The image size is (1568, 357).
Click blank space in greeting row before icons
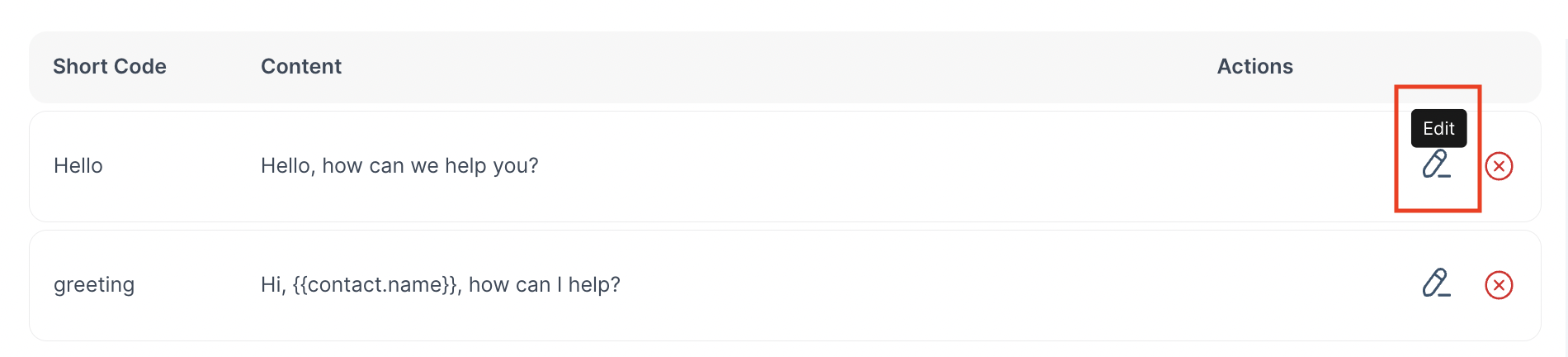1015,285
